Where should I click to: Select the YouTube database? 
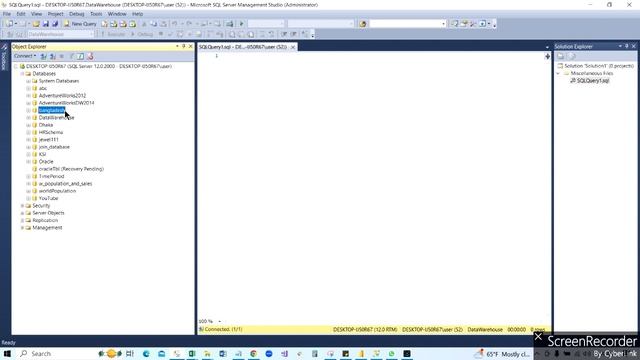point(48,198)
